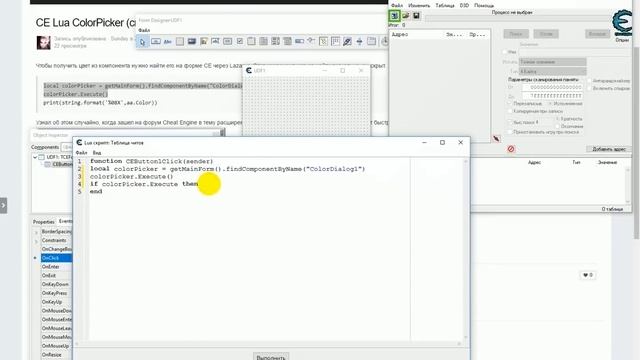Switch to Events tab in Object Inspector
Screen dimensions: 640x360
coord(65,221)
